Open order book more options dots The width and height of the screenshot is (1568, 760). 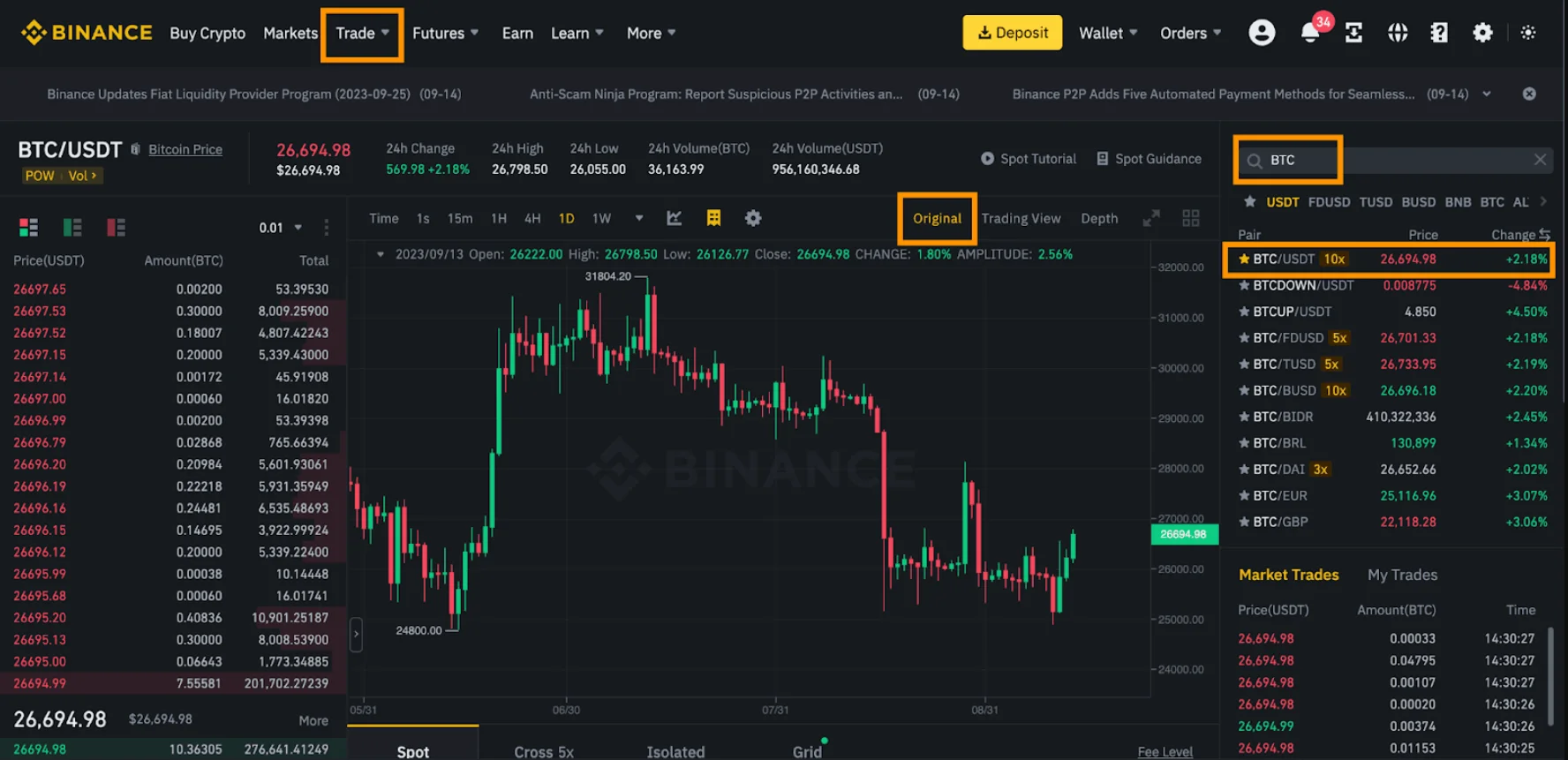pyautogui.click(x=327, y=228)
